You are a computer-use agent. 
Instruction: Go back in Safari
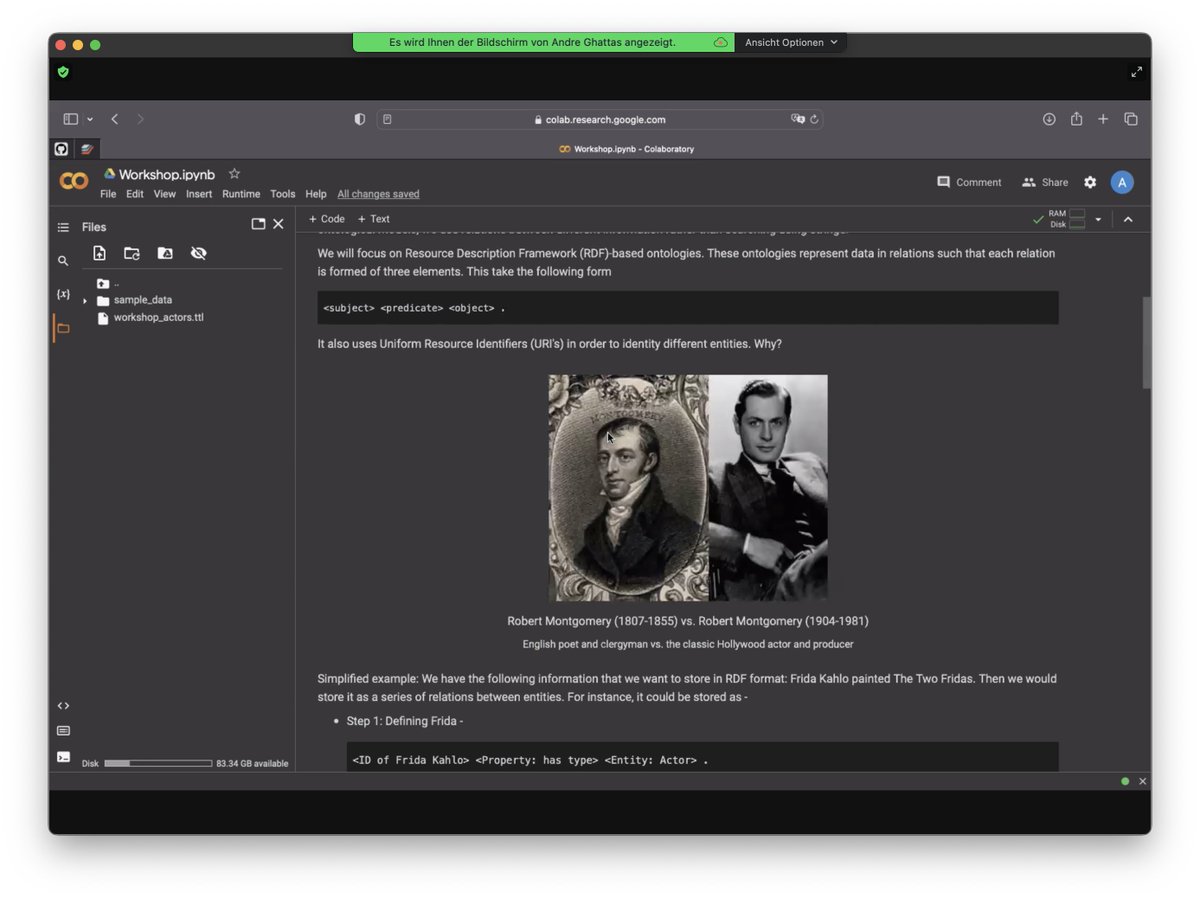coord(114,119)
